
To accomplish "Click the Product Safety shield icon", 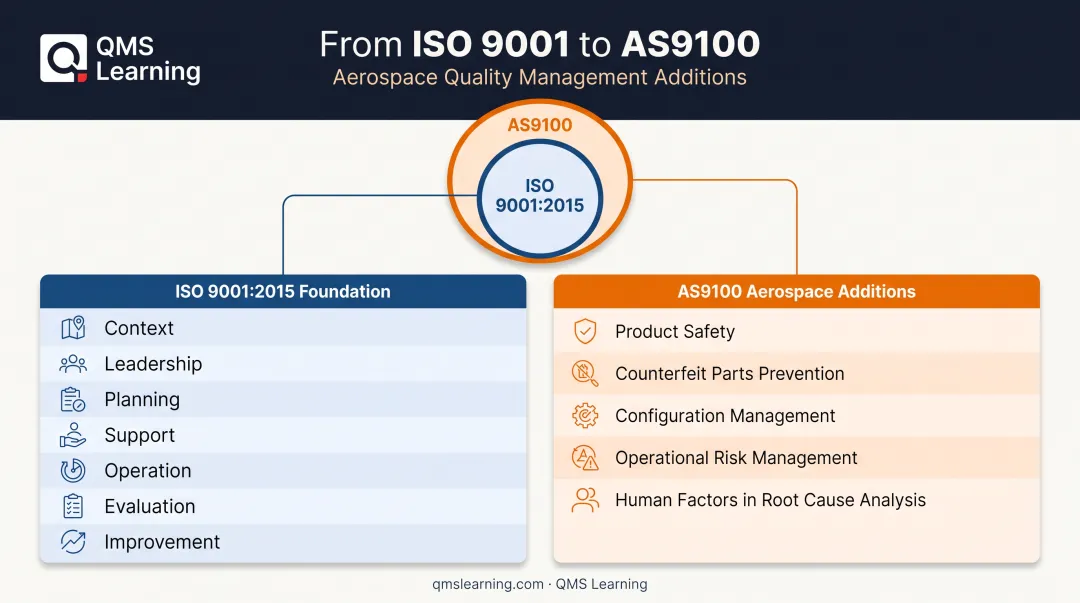I will [x=585, y=331].
